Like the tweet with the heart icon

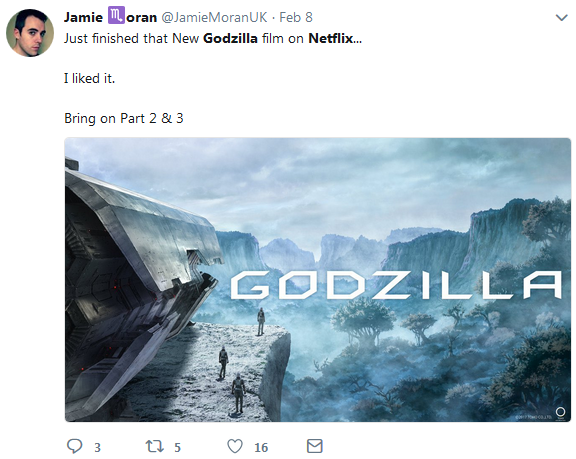tap(235, 446)
